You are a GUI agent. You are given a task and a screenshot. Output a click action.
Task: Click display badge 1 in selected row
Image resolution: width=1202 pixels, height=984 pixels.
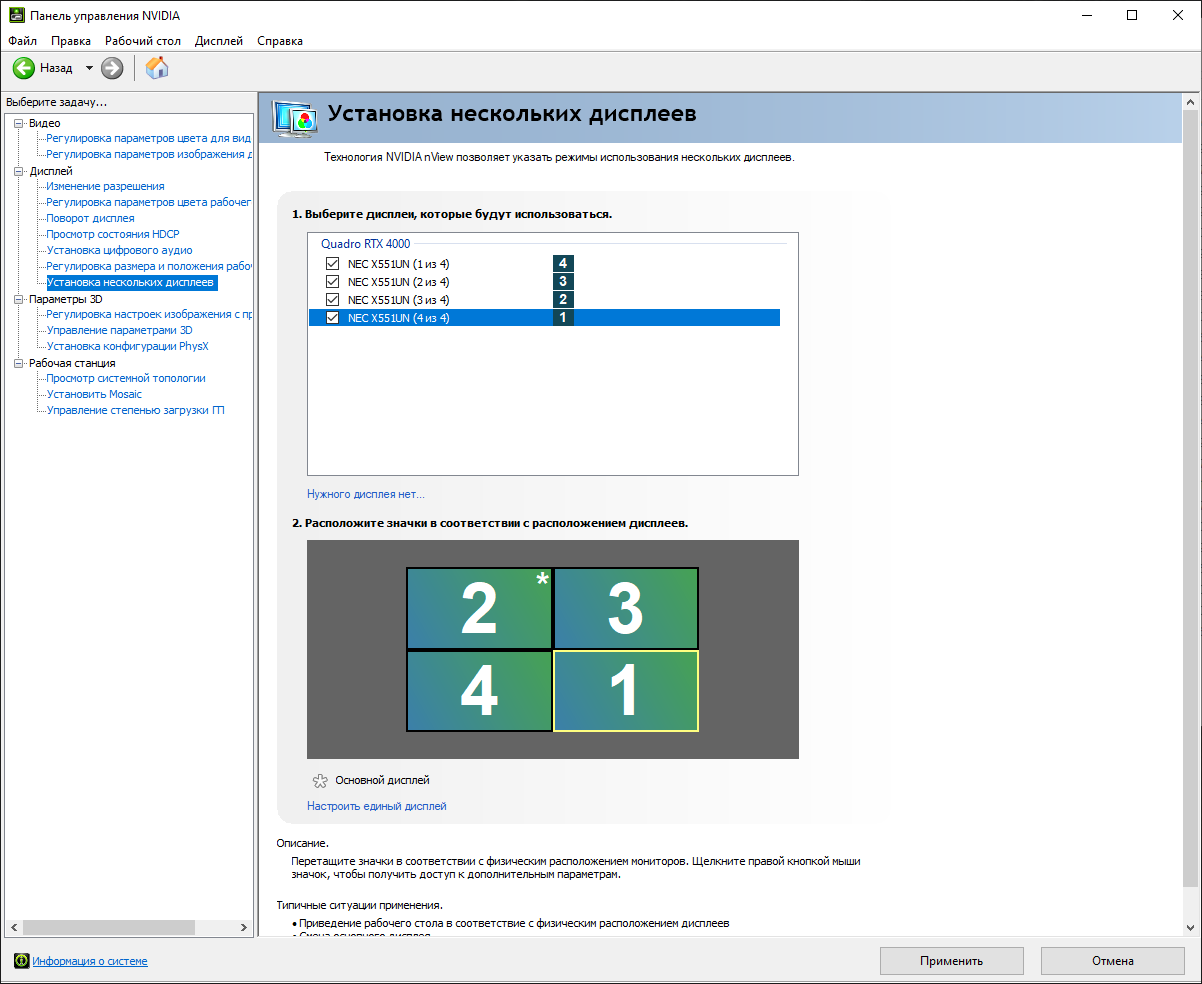click(563, 318)
